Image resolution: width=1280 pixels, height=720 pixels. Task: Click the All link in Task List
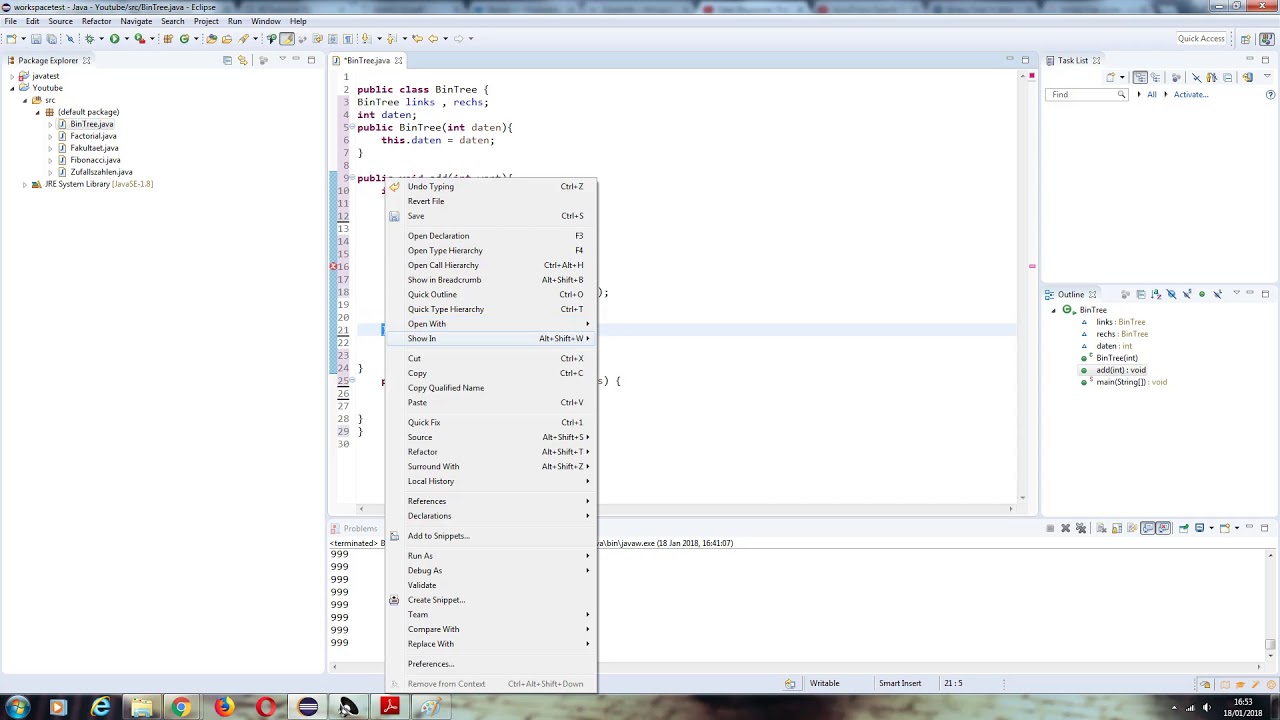(x=1152, y=94)
